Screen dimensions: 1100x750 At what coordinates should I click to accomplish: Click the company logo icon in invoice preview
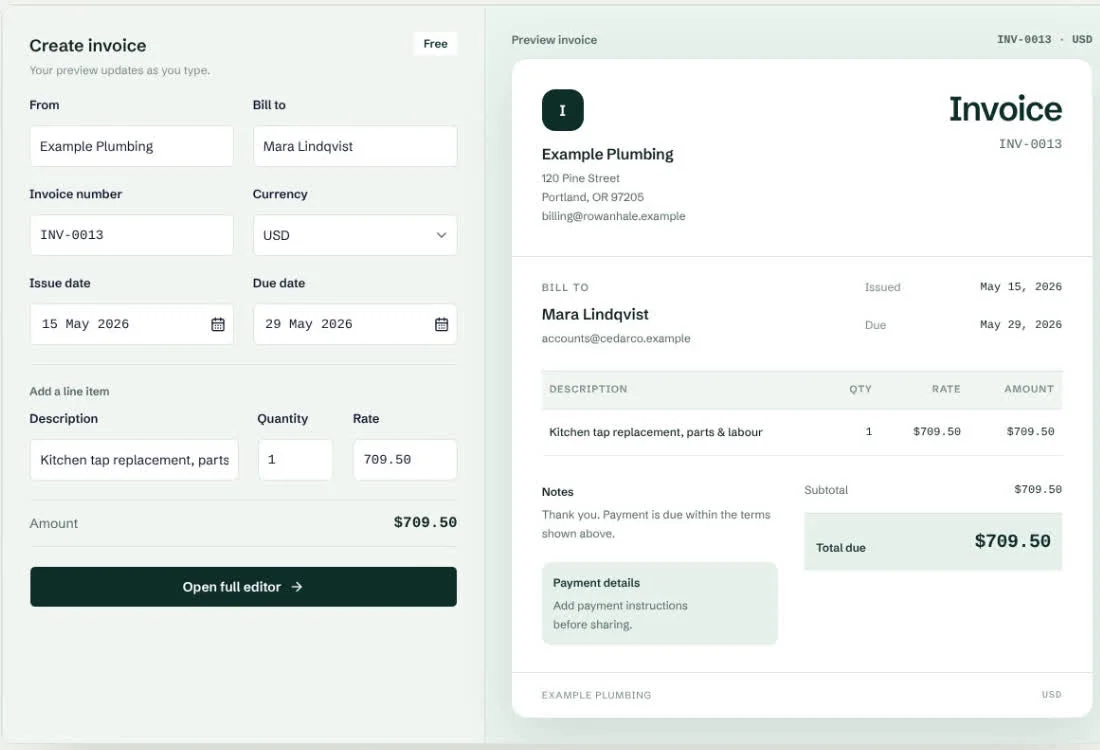click(563, 110)
